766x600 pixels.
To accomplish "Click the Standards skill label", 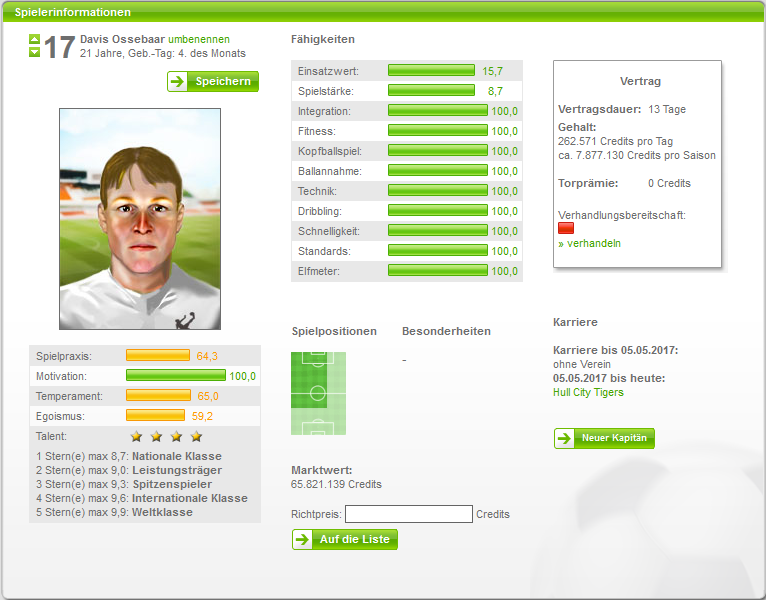I will tap(324, 251).
